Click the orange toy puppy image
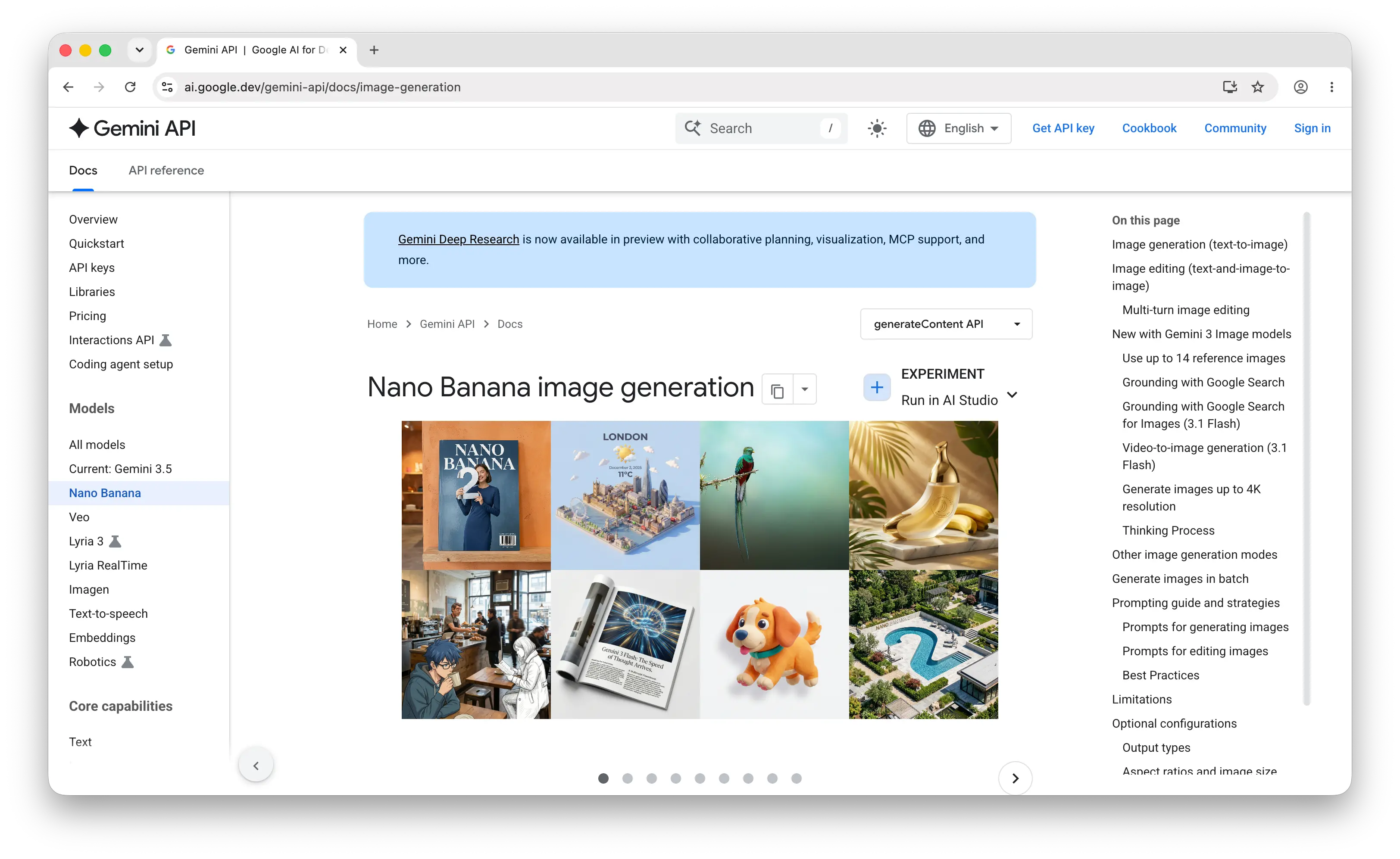Screen dimensions: 1400x859 pos(774,644)
